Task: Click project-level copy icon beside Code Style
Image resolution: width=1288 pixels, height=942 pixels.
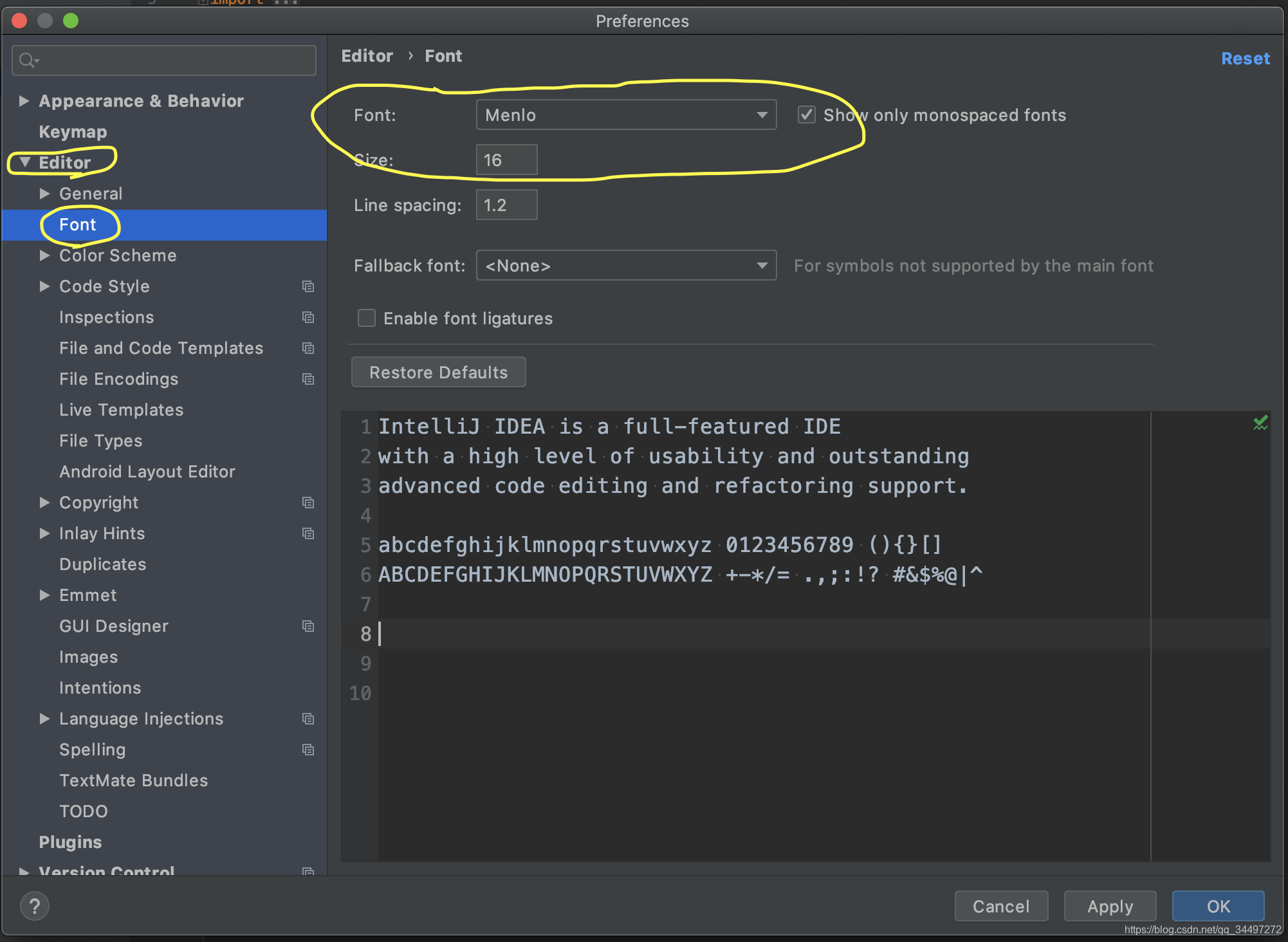Action: click(308, 286)
